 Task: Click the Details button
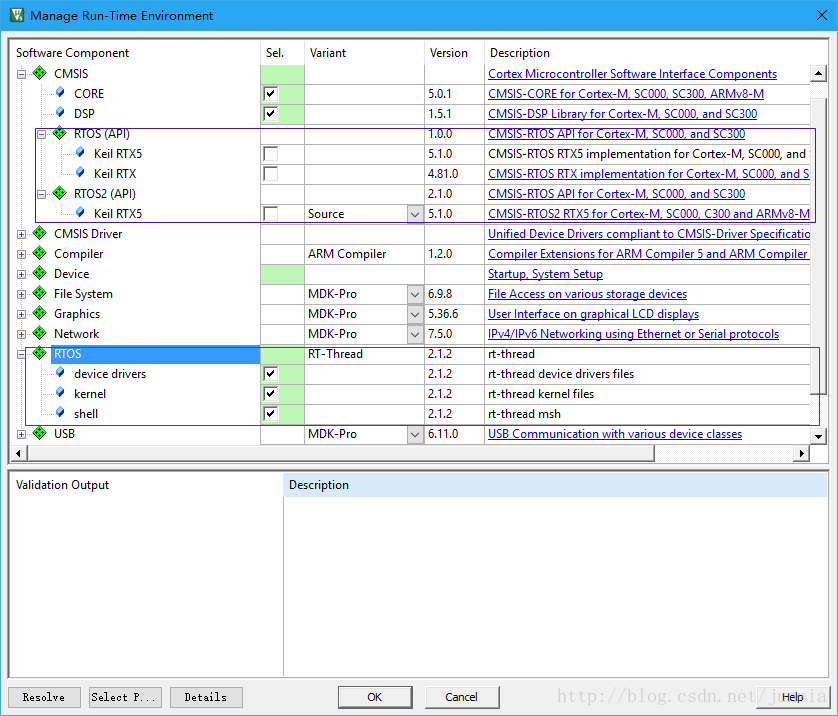point(206,697)
